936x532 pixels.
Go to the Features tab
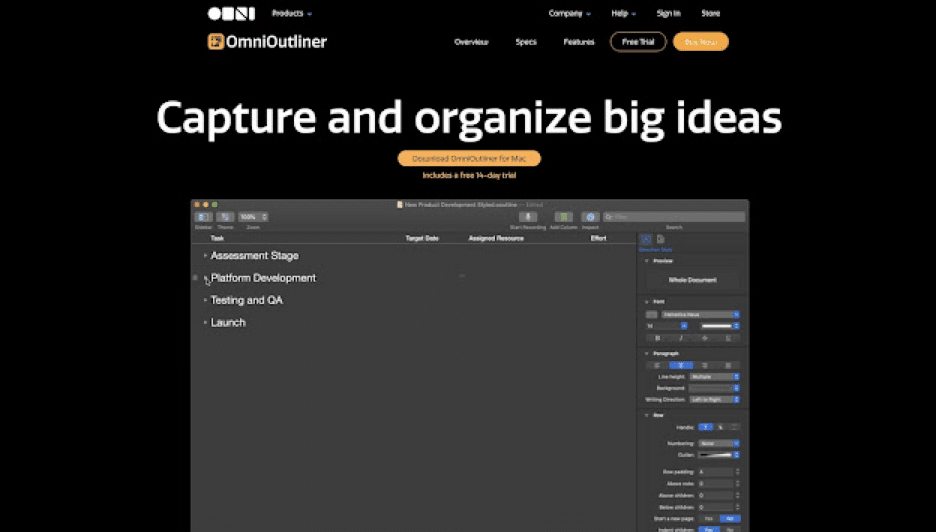tap(578, 42)
